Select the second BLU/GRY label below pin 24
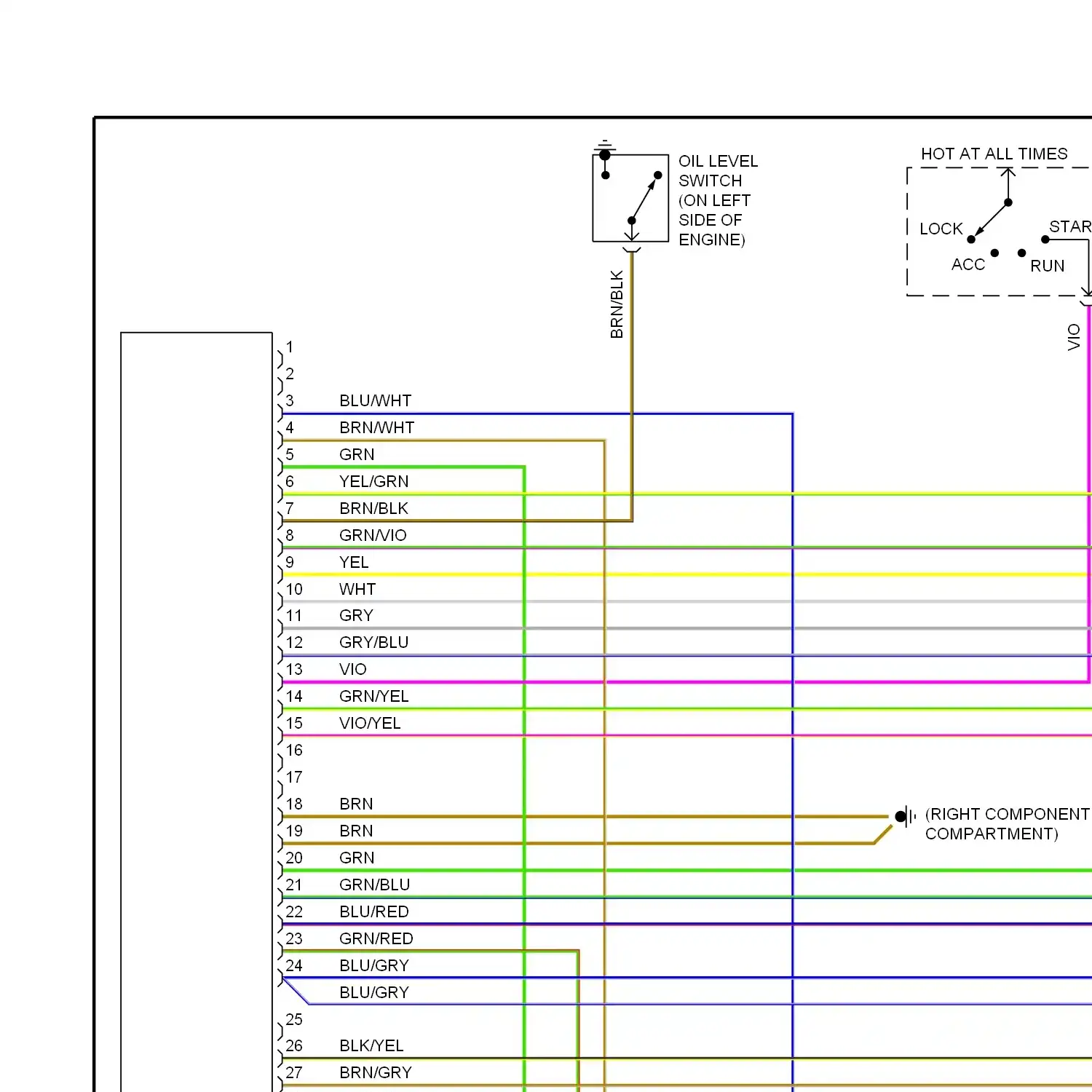 [373, 992]
